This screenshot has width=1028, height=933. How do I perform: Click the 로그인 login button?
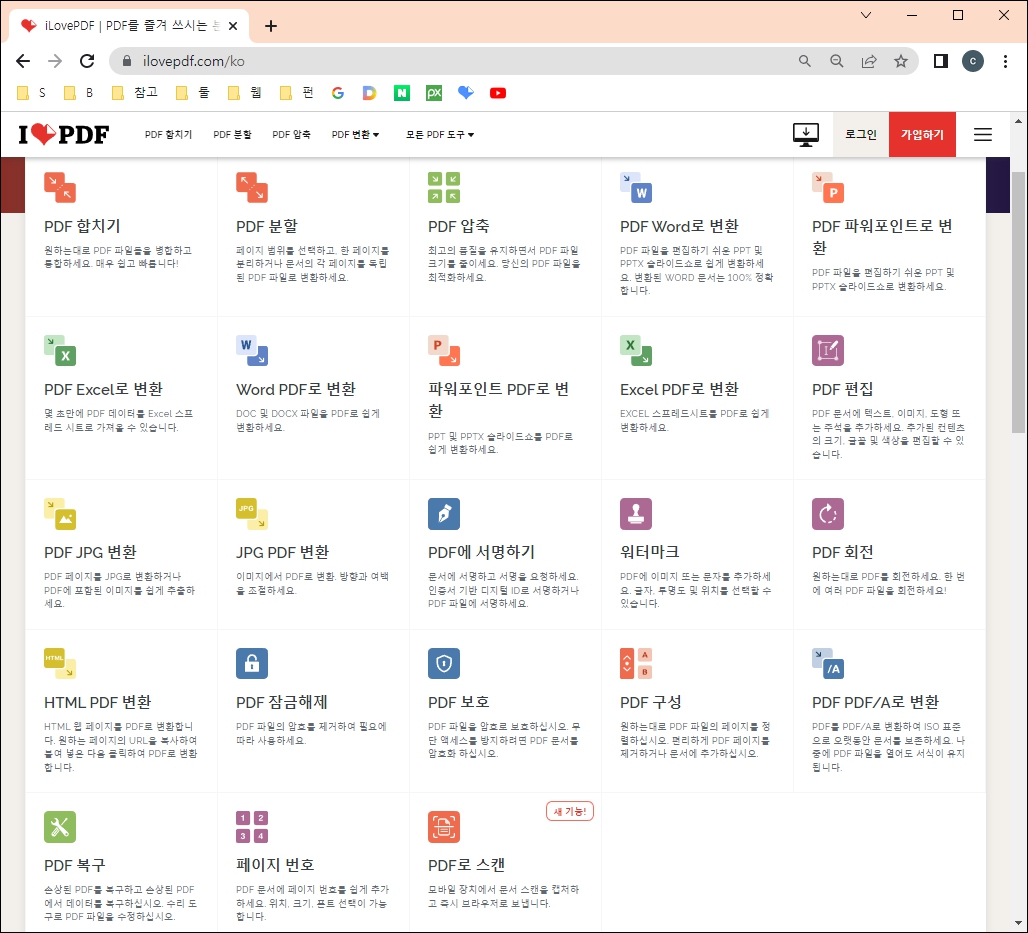pos(860,134)
